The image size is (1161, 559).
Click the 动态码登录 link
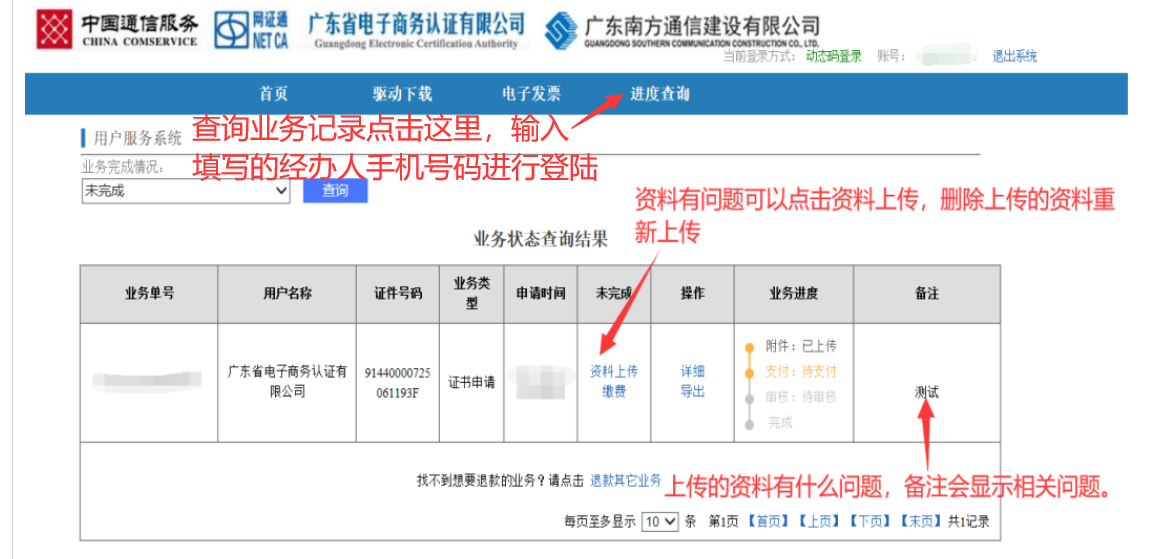(833, 56)
